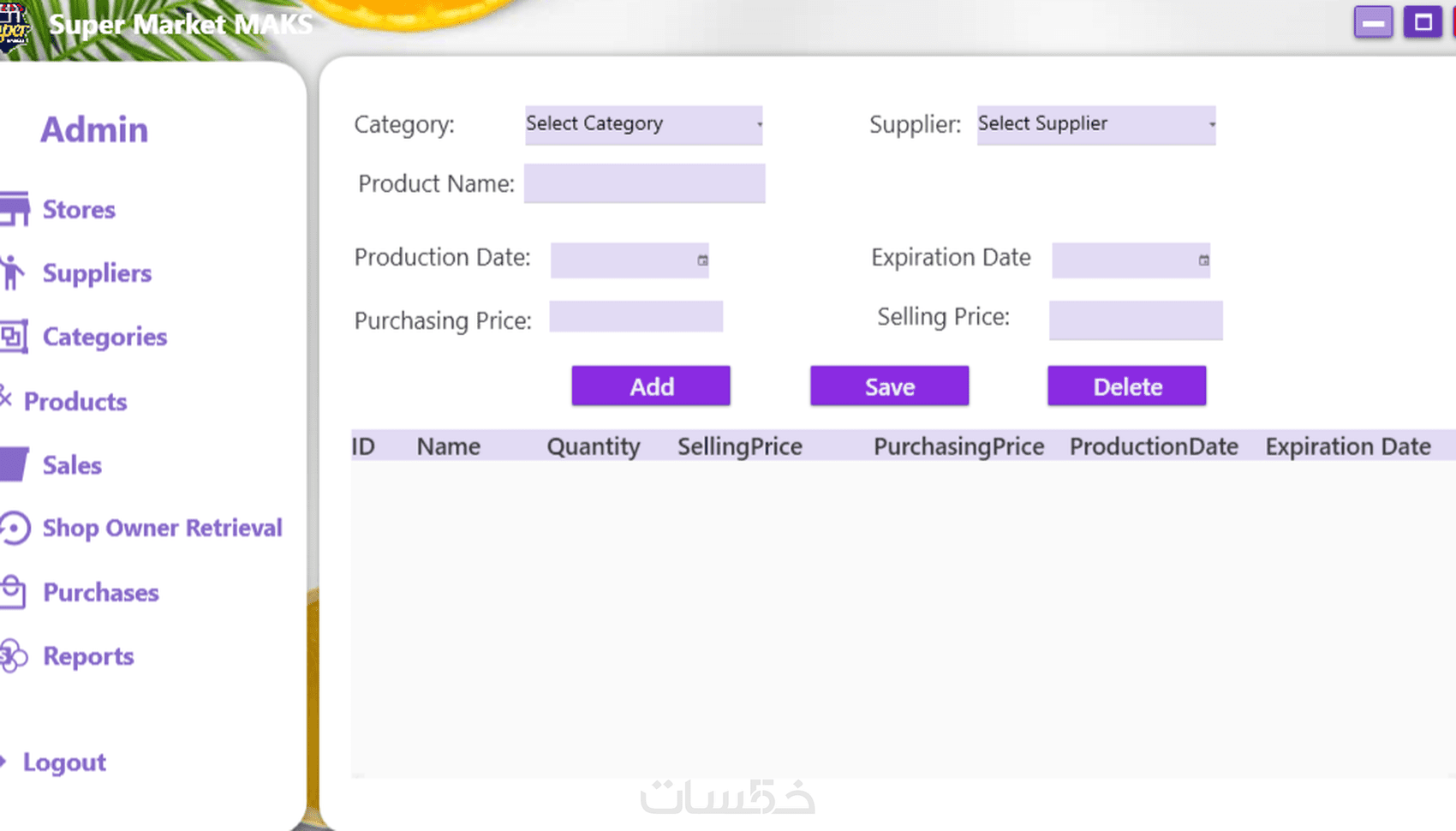Click the Categories icon in sidebar
The image size is (1456, 831).
click(14, 337)
